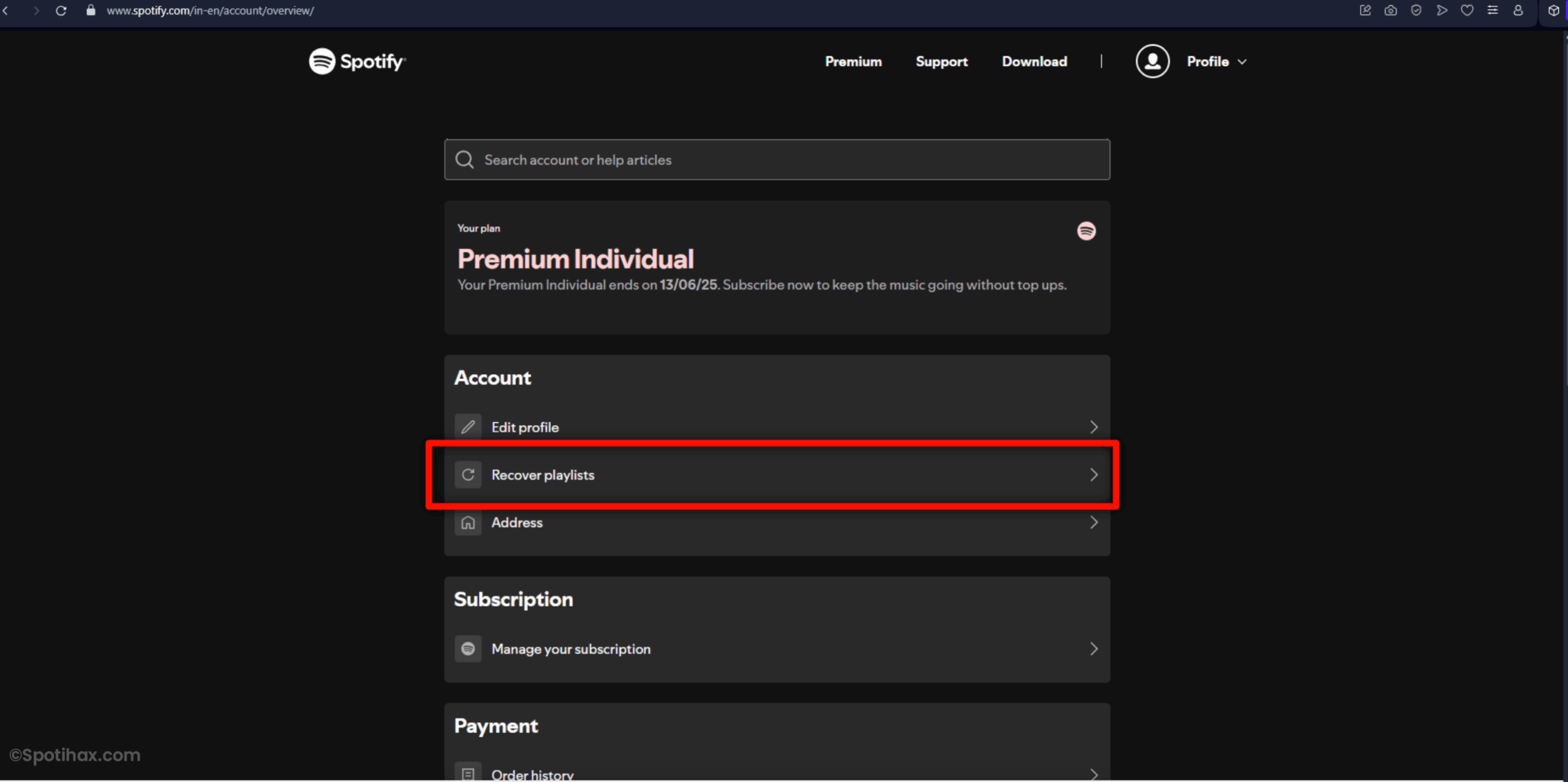Click the 'Account' section heading
This screenshot has width=1568, height=782.
click(x=492, y=377)
